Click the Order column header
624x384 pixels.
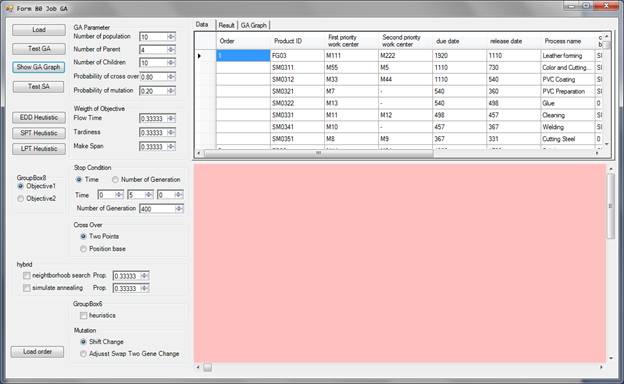tap(243, 41)
